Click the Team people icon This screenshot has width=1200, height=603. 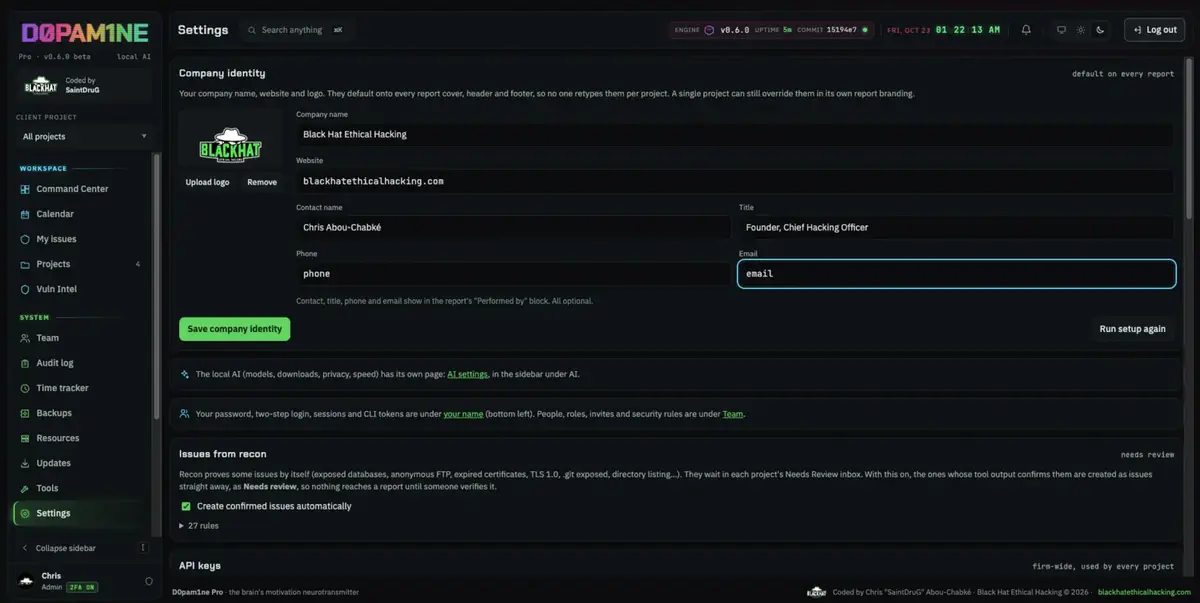(x=26, y=338)
